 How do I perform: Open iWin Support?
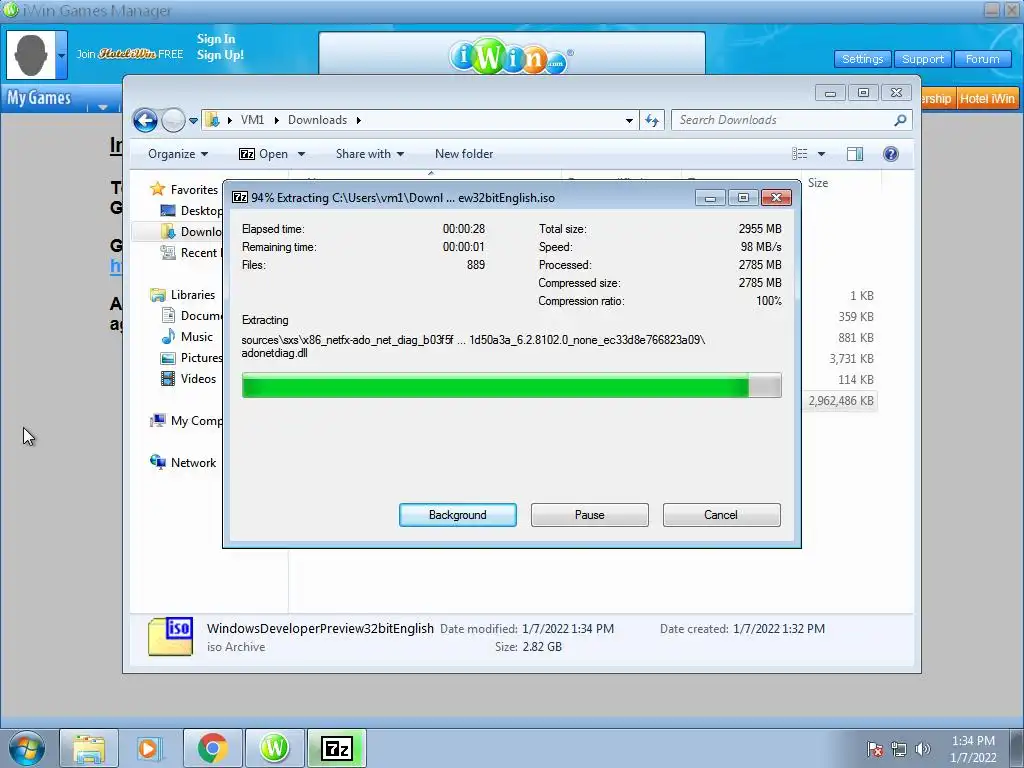922,59
